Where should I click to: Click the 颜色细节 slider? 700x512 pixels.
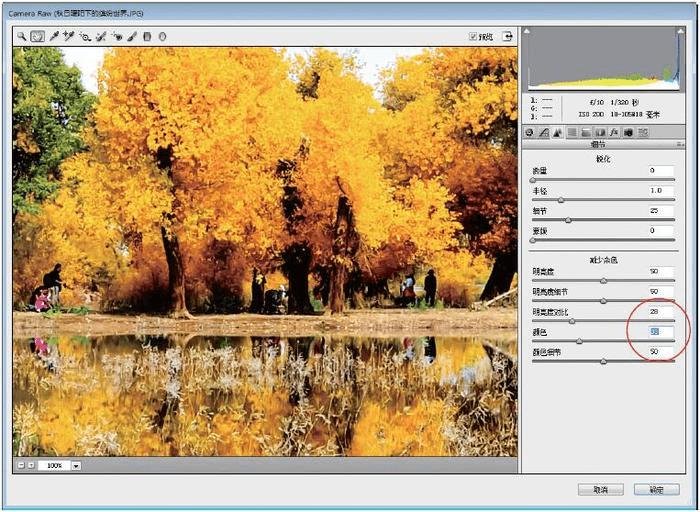click(x=603, y=362)
